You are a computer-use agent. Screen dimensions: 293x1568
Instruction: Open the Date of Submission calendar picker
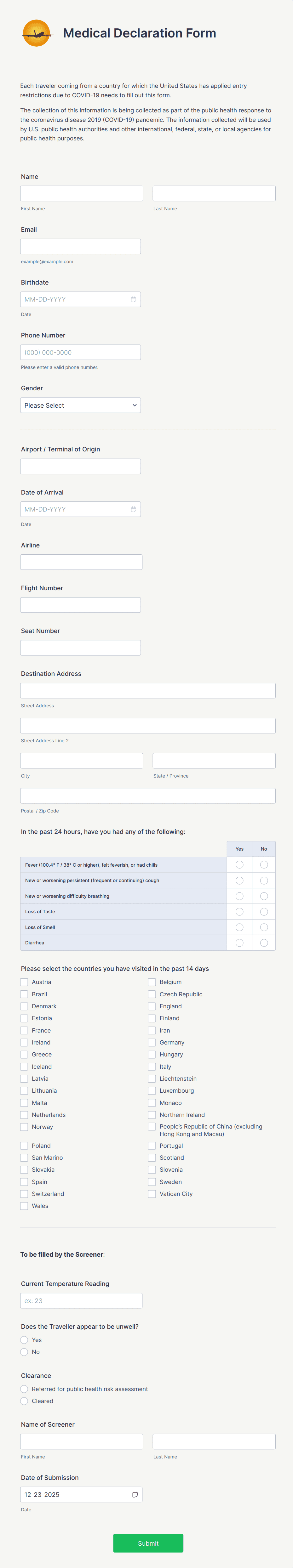(135, 1494)
